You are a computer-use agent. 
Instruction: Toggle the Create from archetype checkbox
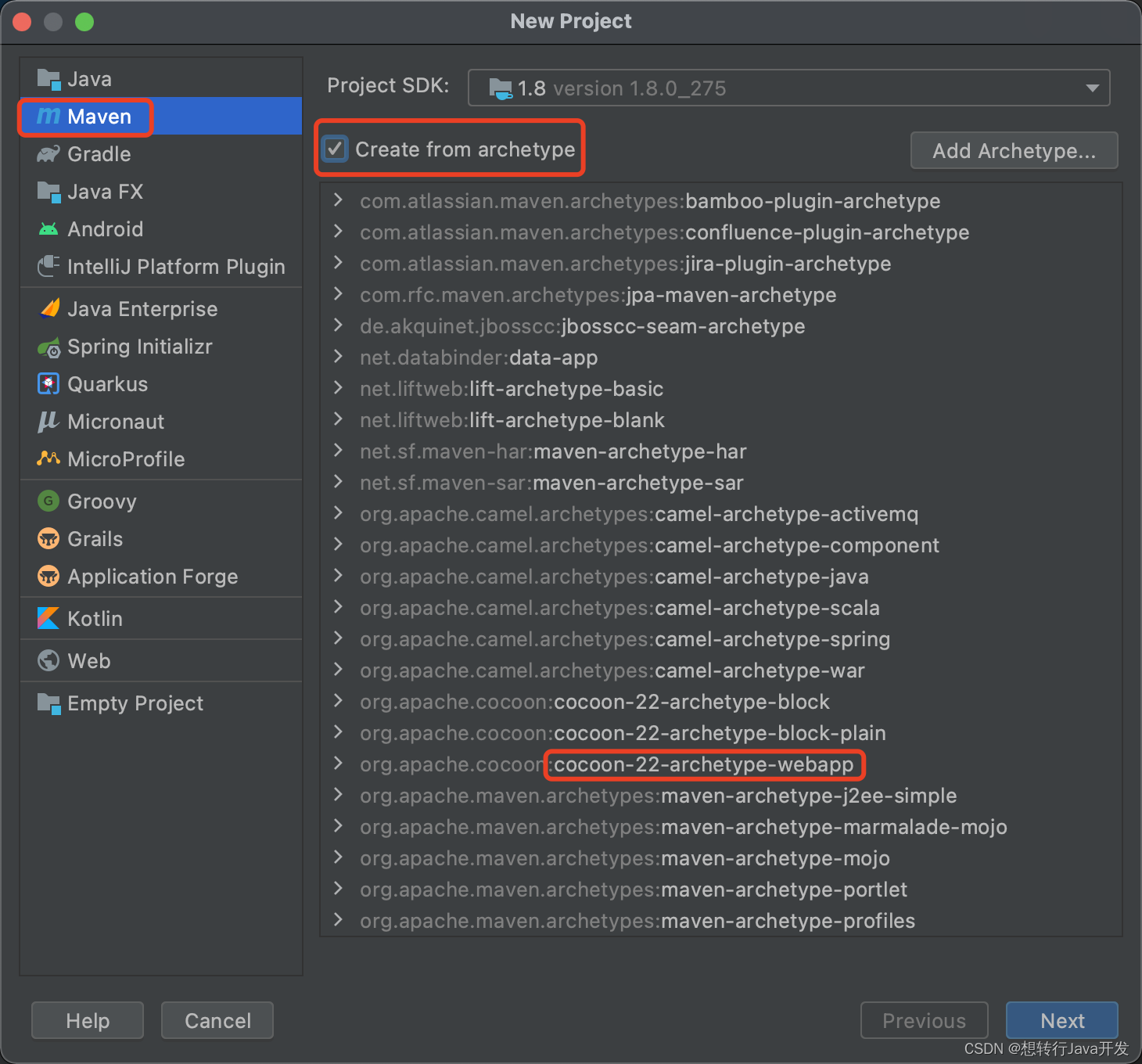335,149
